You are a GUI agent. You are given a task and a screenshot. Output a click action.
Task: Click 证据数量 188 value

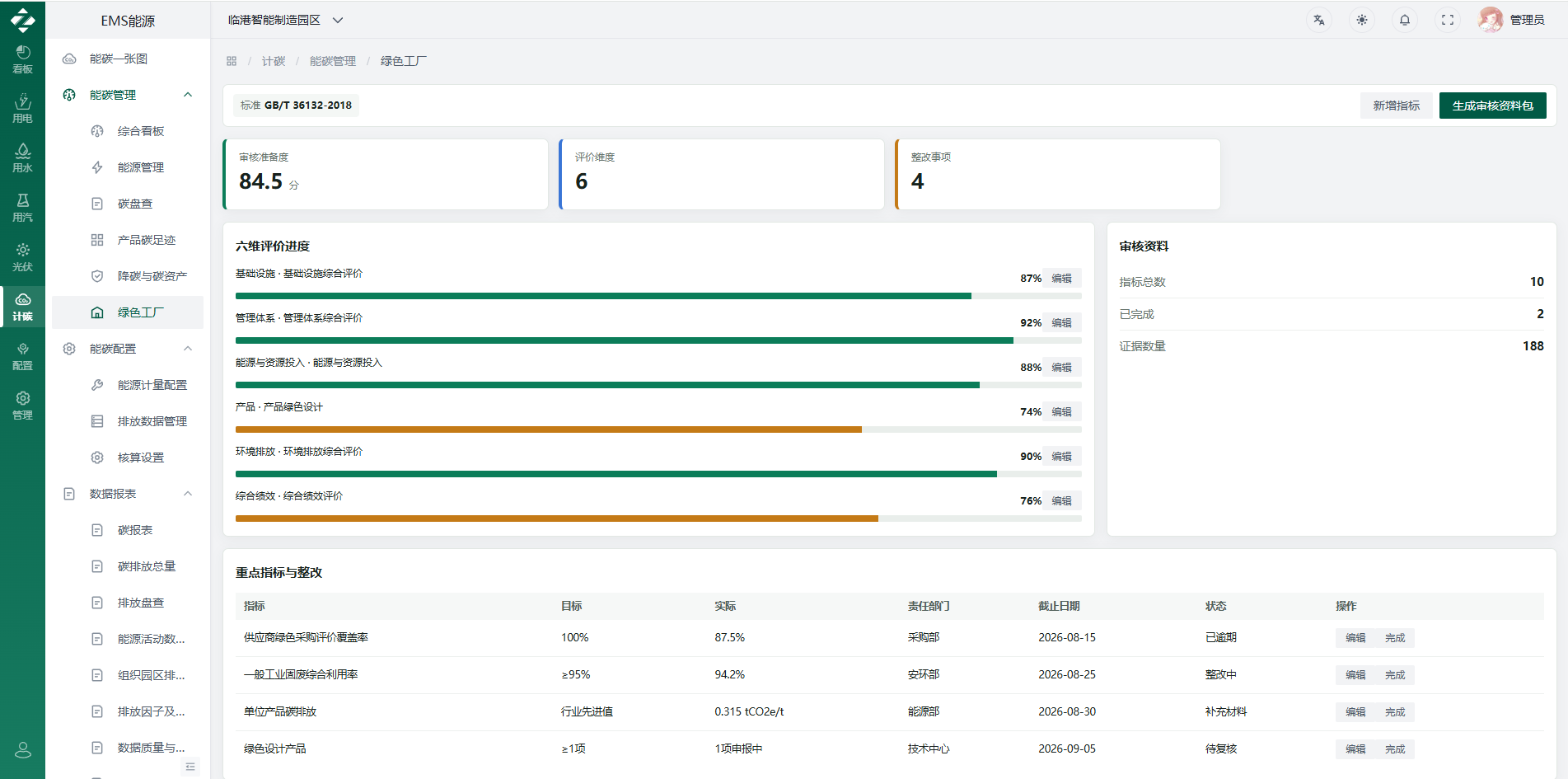pos(1533,346)
